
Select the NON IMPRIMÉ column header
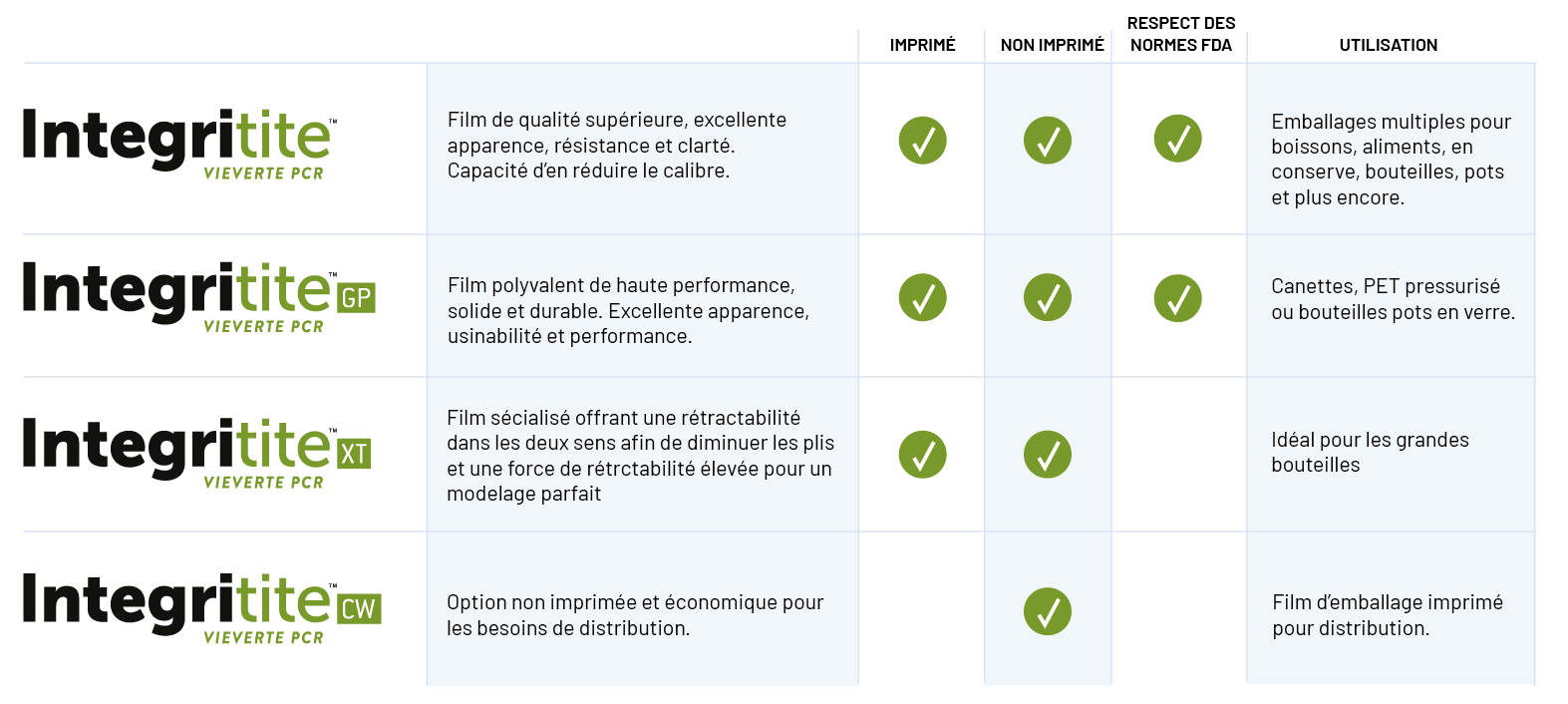(x=1052, y=45)
